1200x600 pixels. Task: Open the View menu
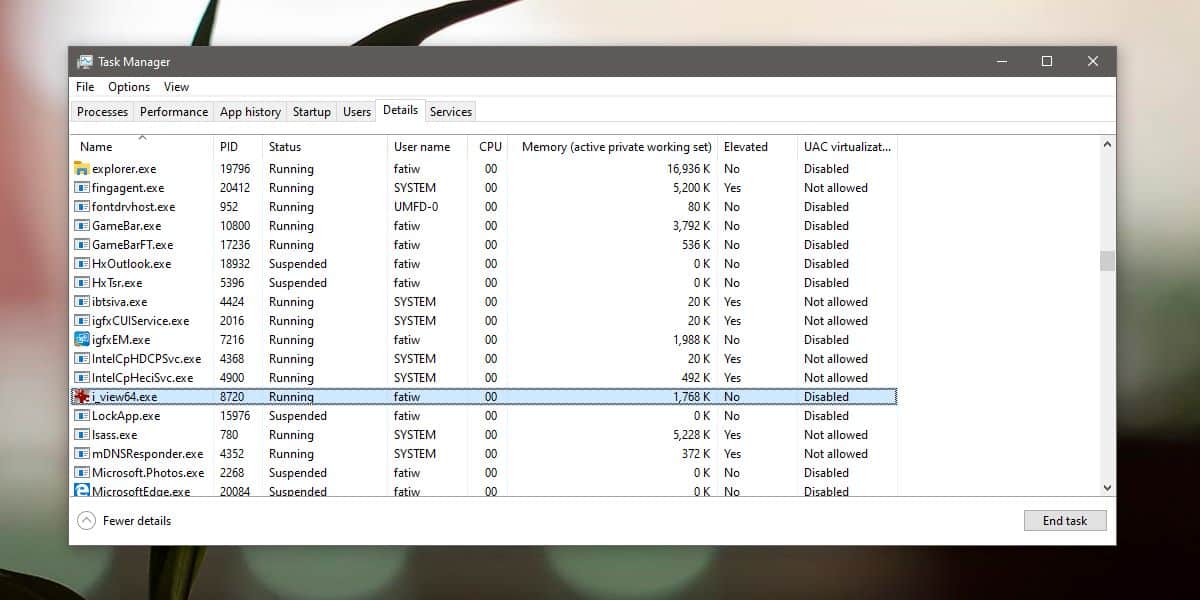176,87
